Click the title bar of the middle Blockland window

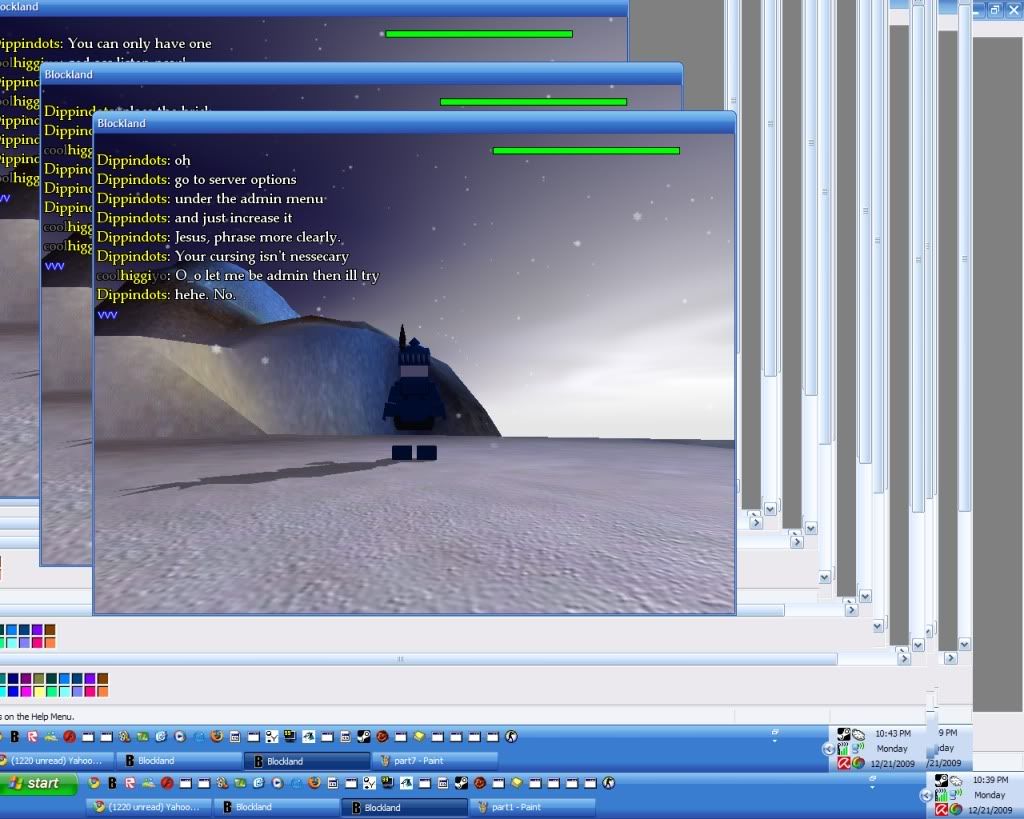361,74
